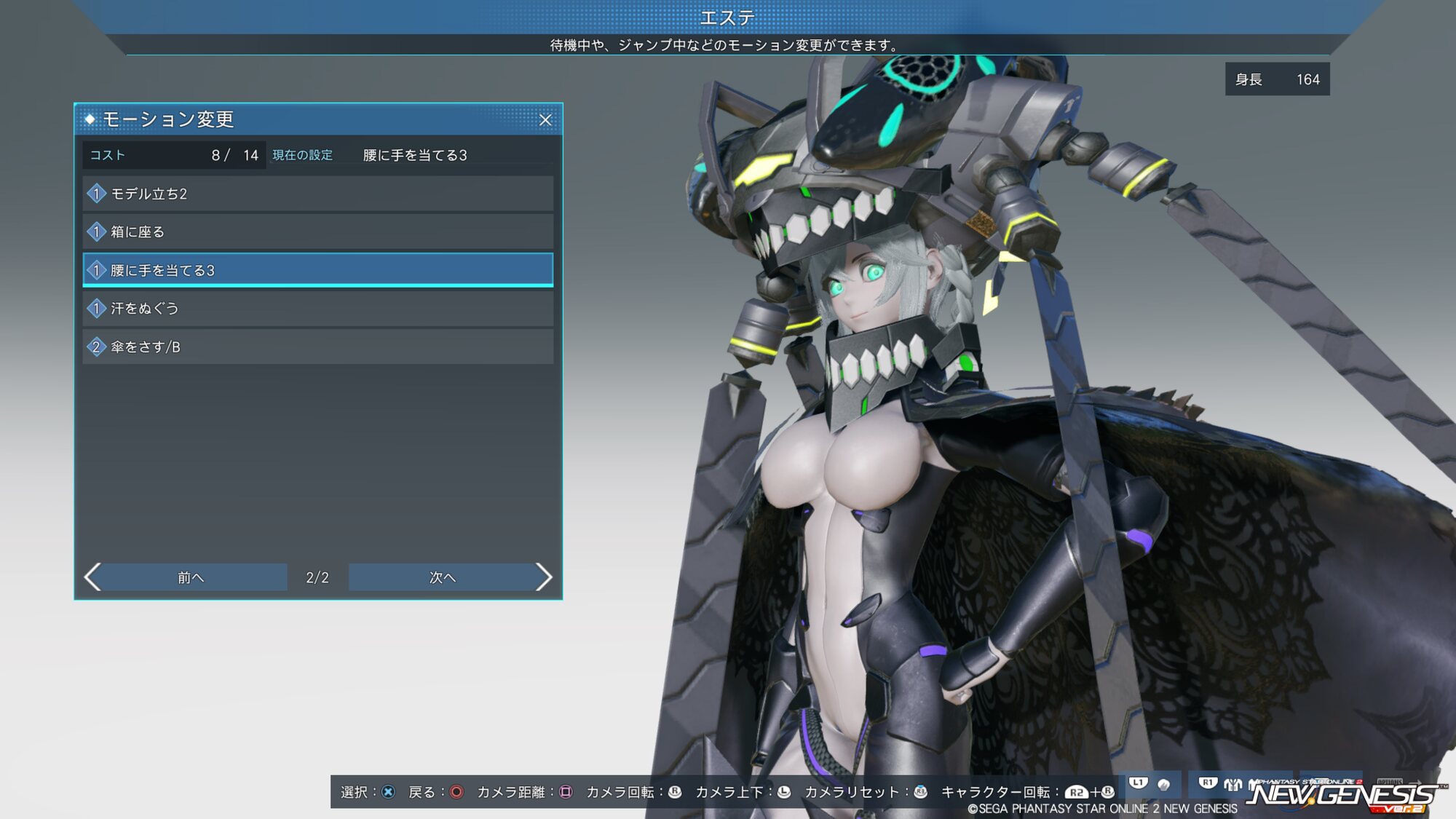
Task: Click the circle button back icon
Action: pyautogui.click(x=456, y=792)
